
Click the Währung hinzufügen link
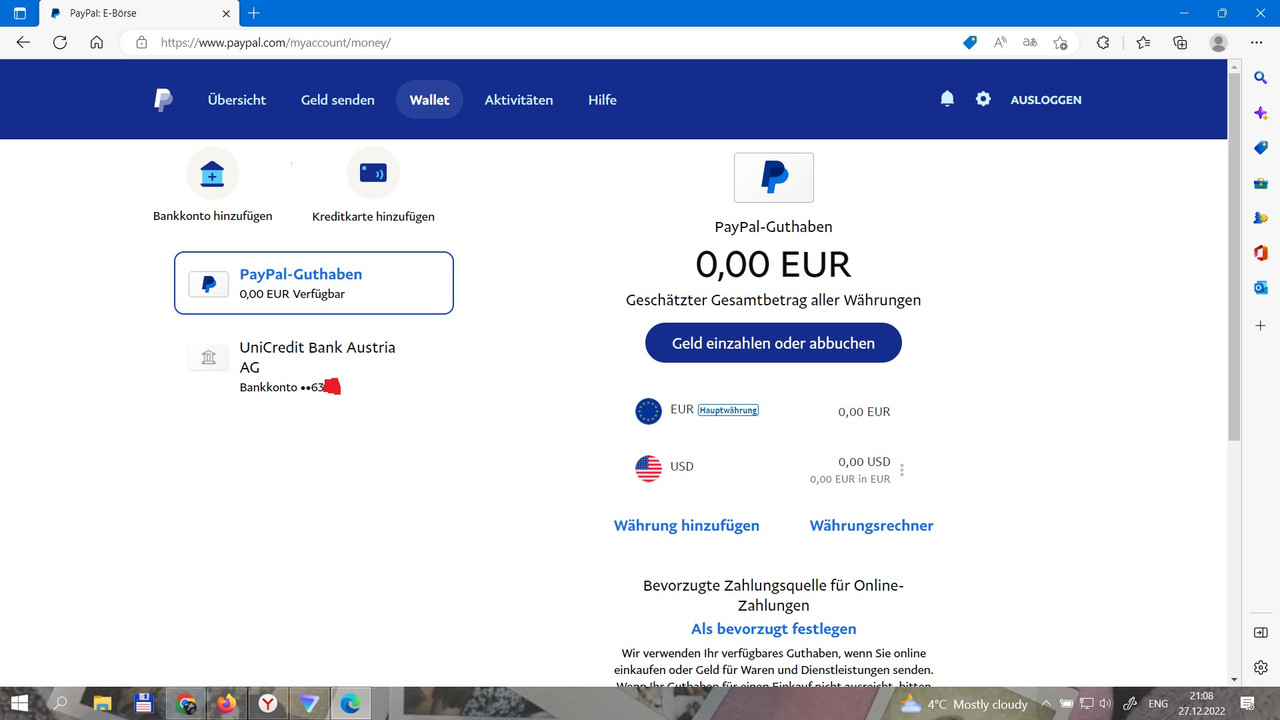(x=687, y=525)
